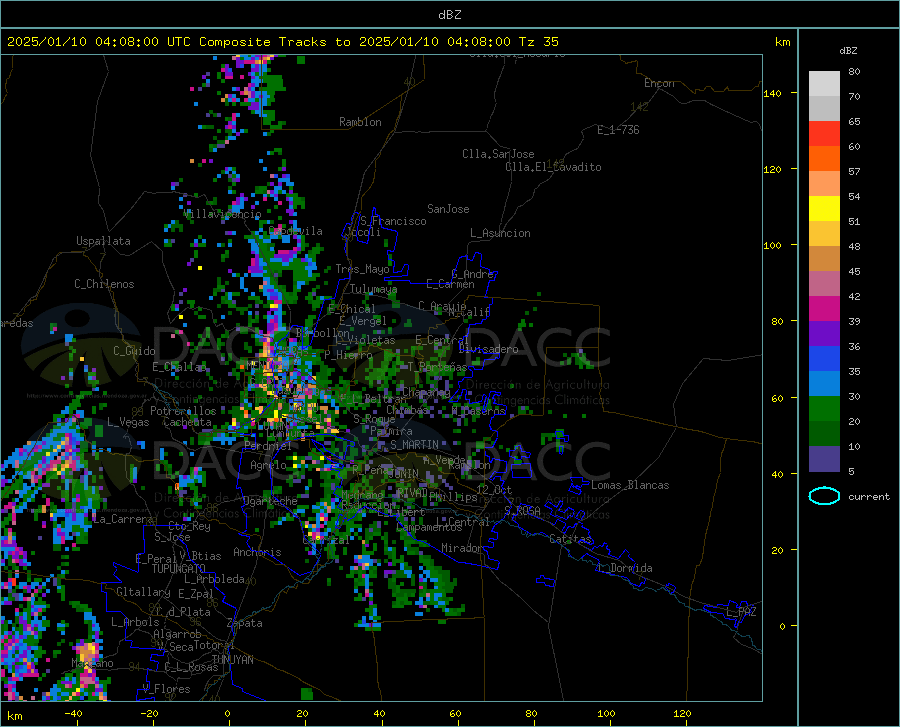Pick the dark green 20-10 dBZ swatch

pos(824,434)
